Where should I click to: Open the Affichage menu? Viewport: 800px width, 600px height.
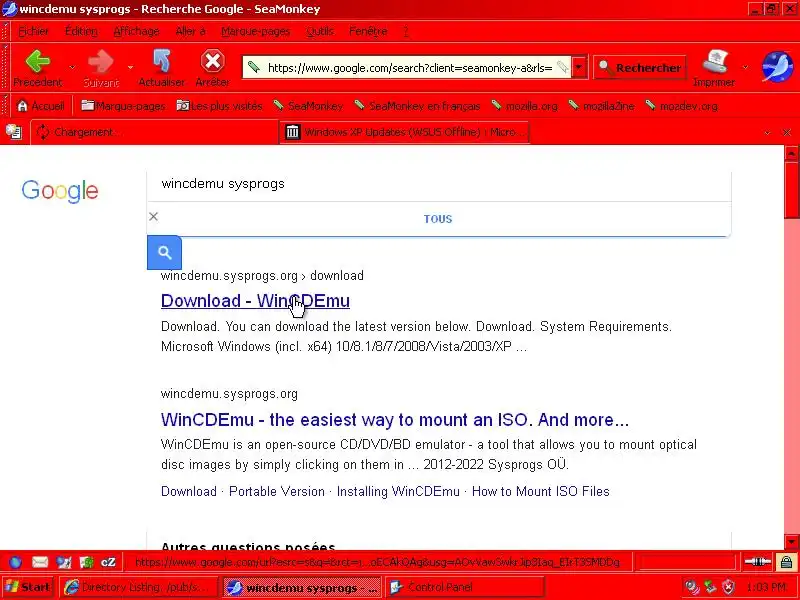click(136, 31)
